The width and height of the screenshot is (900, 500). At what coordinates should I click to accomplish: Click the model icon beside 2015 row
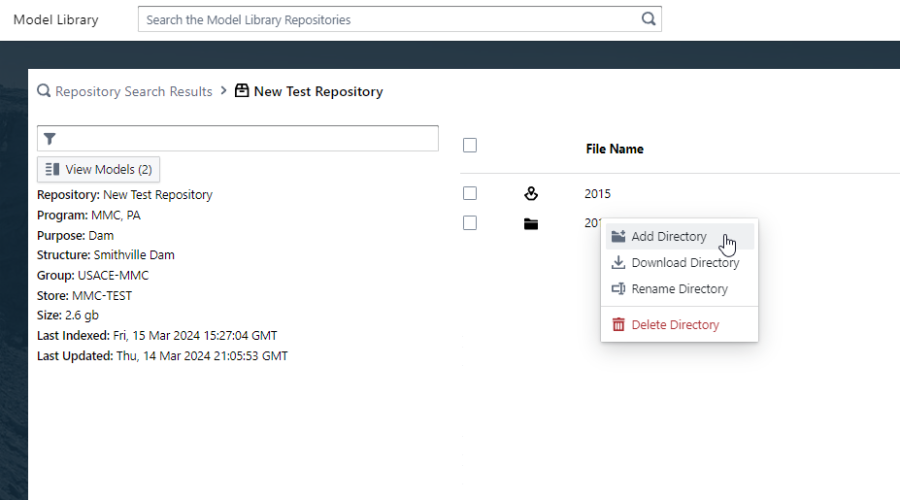coord(531,194)
